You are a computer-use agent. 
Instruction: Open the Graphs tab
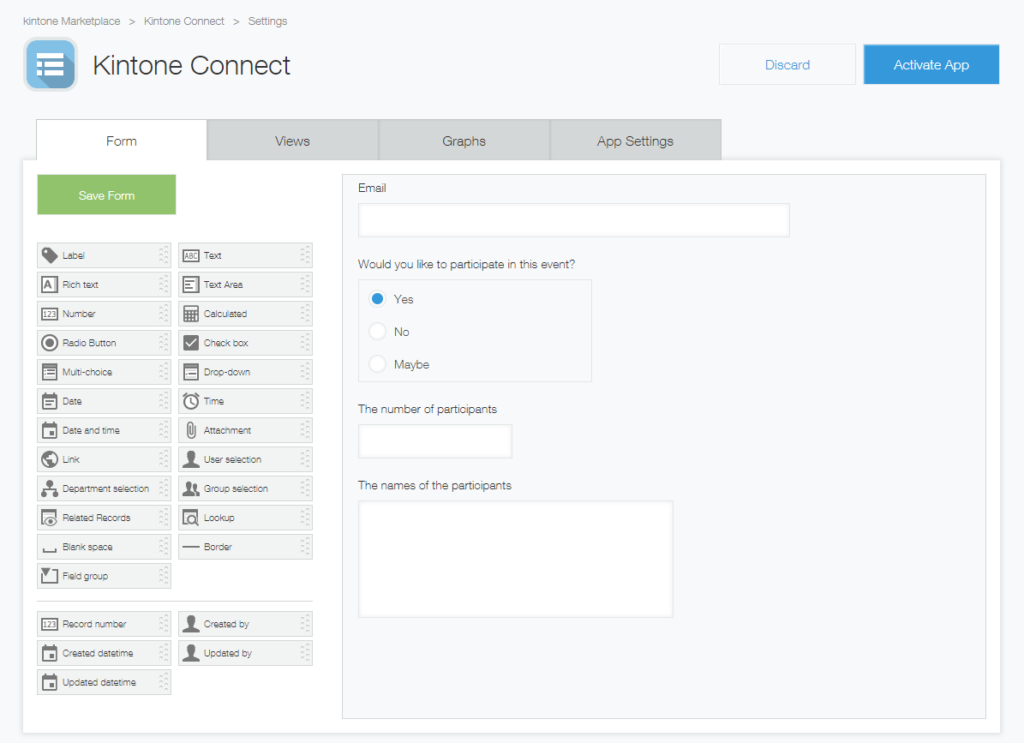464,140
